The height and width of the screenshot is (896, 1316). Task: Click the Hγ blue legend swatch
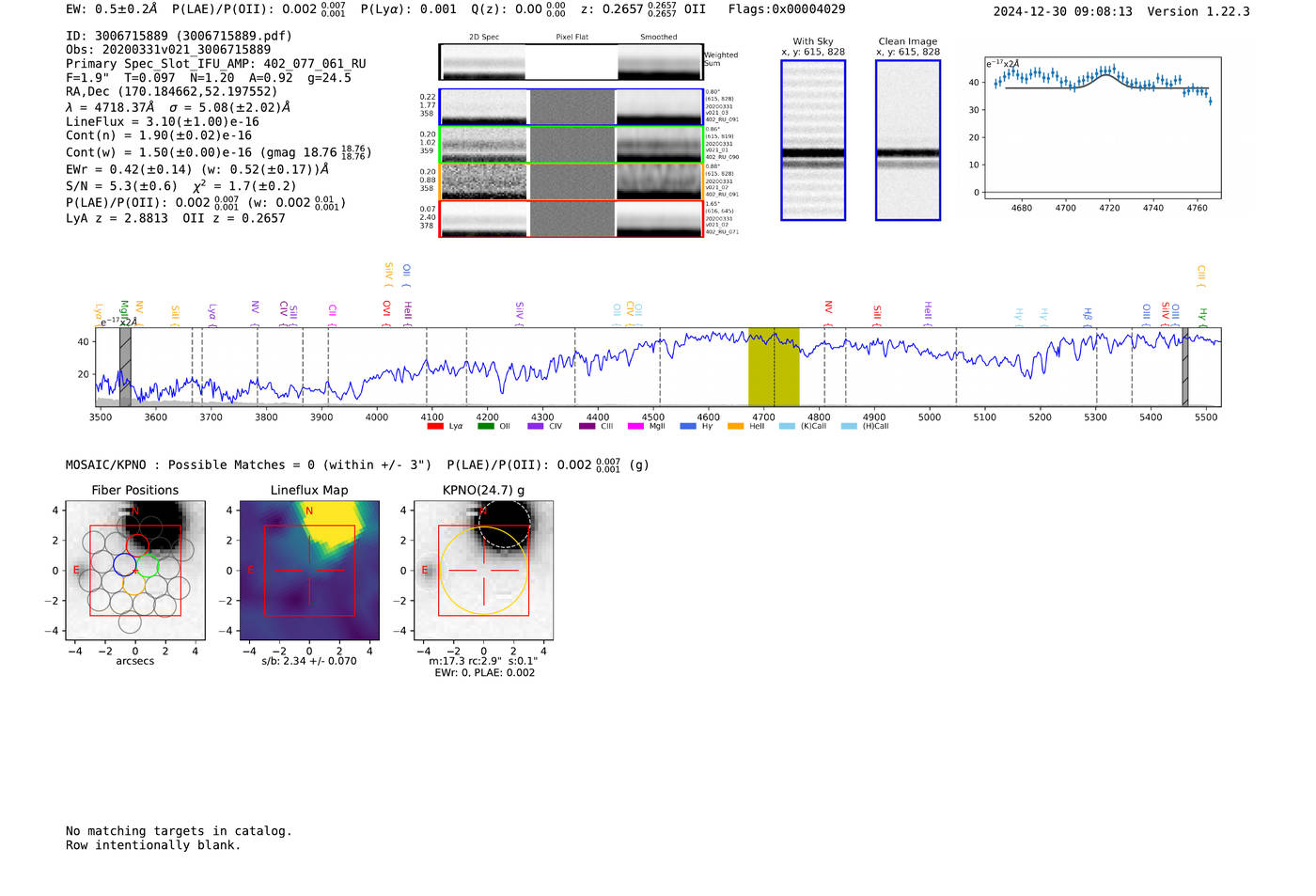tap(687, 426)
